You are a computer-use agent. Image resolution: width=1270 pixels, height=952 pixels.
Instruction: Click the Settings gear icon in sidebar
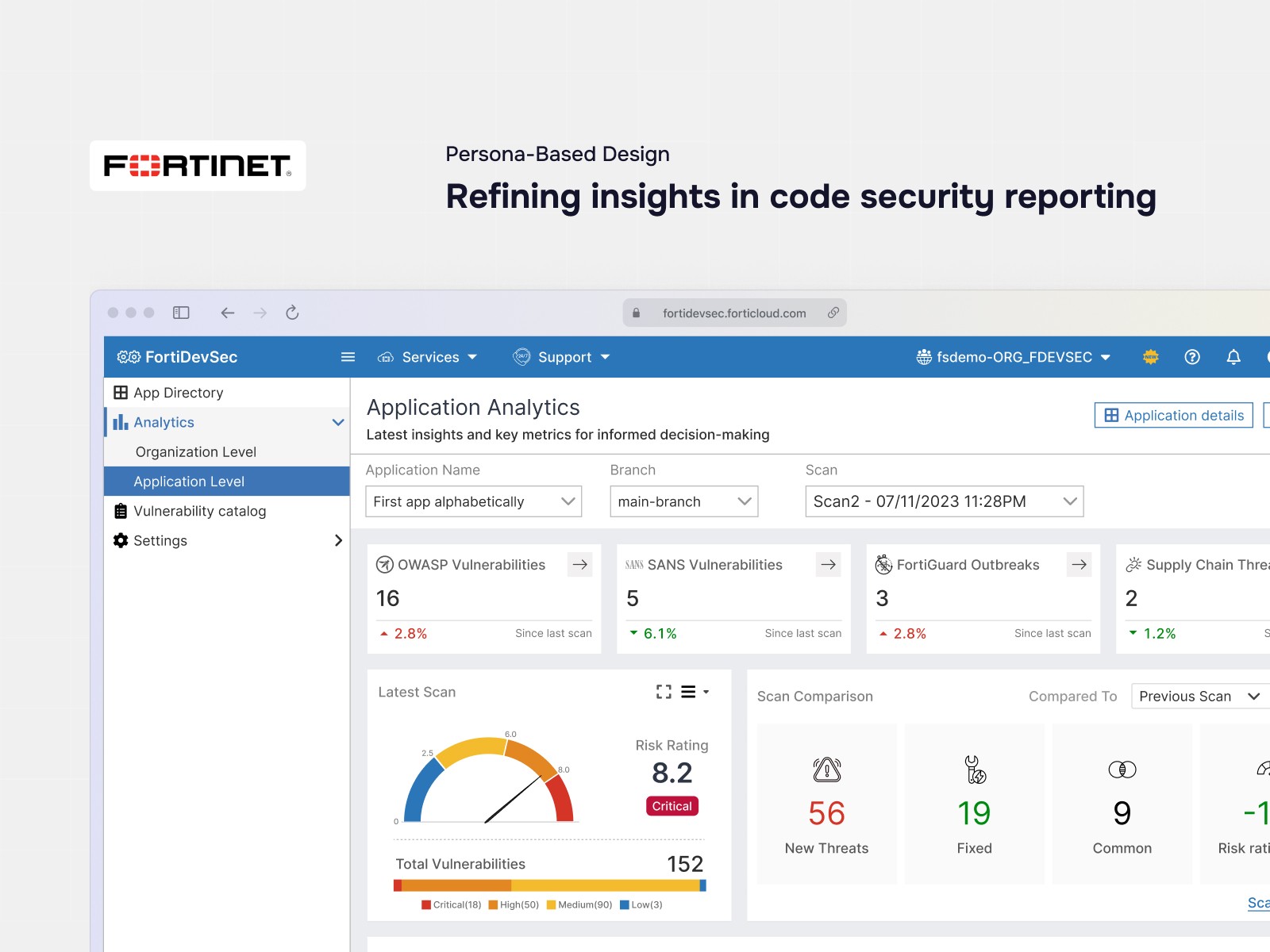(121, 540)
